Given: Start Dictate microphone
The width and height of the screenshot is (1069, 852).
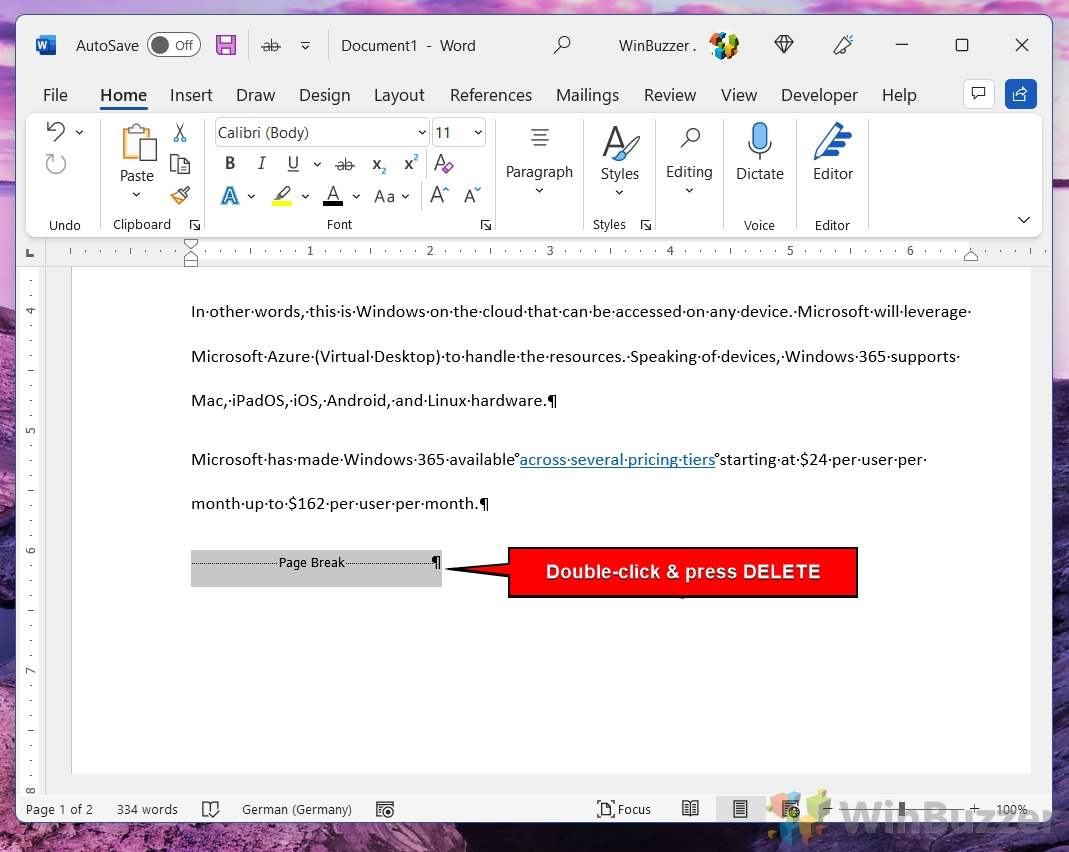Looking at the screenshot, I should tap(759, 152).
